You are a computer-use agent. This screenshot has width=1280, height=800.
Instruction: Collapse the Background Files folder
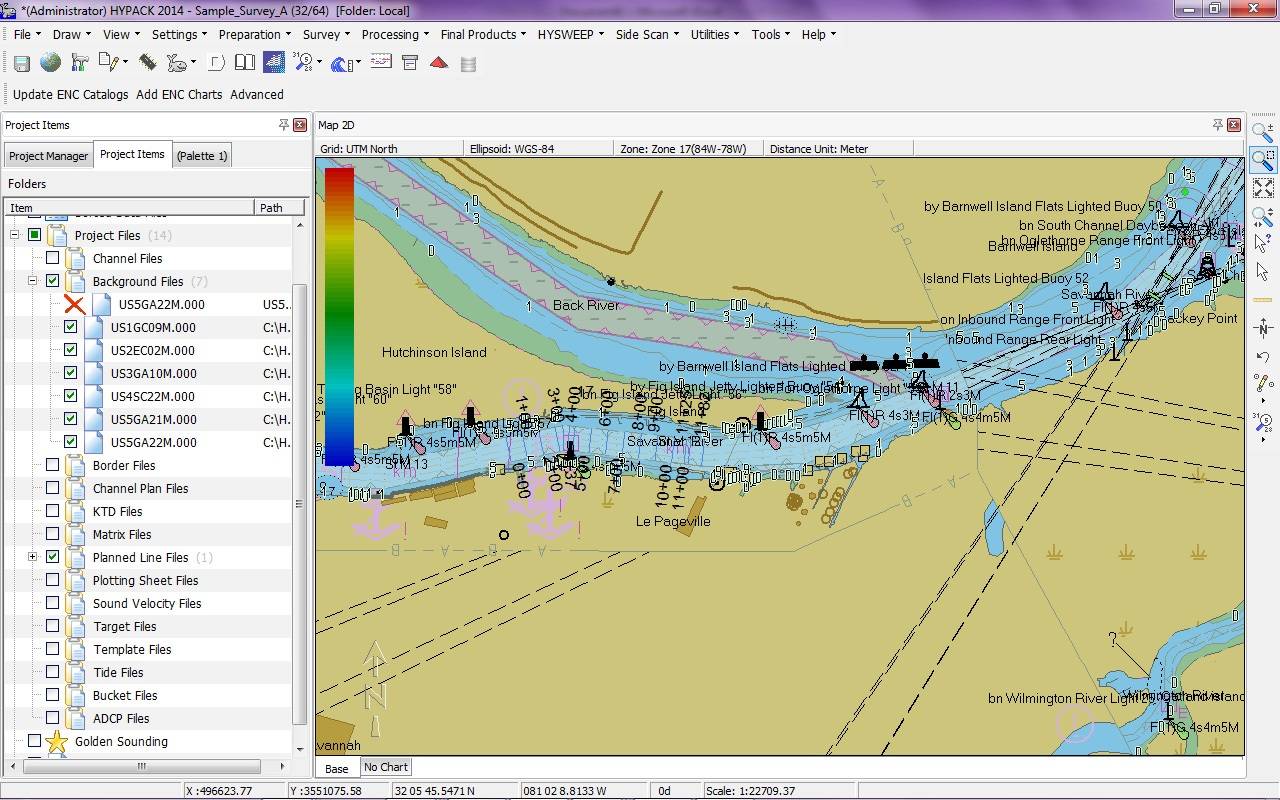[x=33, y=281]
